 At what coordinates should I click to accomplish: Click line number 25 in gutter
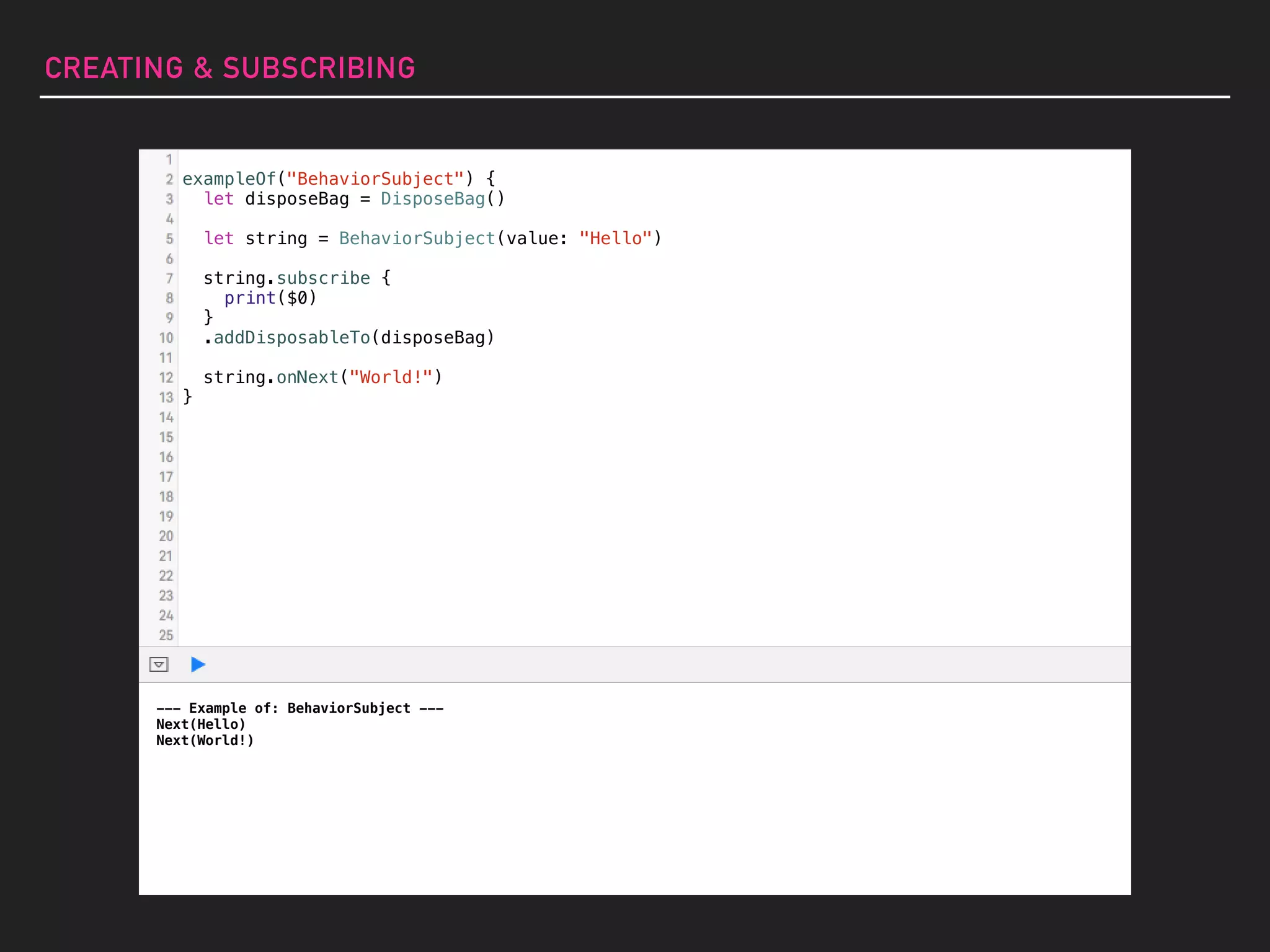pos(166,635)
